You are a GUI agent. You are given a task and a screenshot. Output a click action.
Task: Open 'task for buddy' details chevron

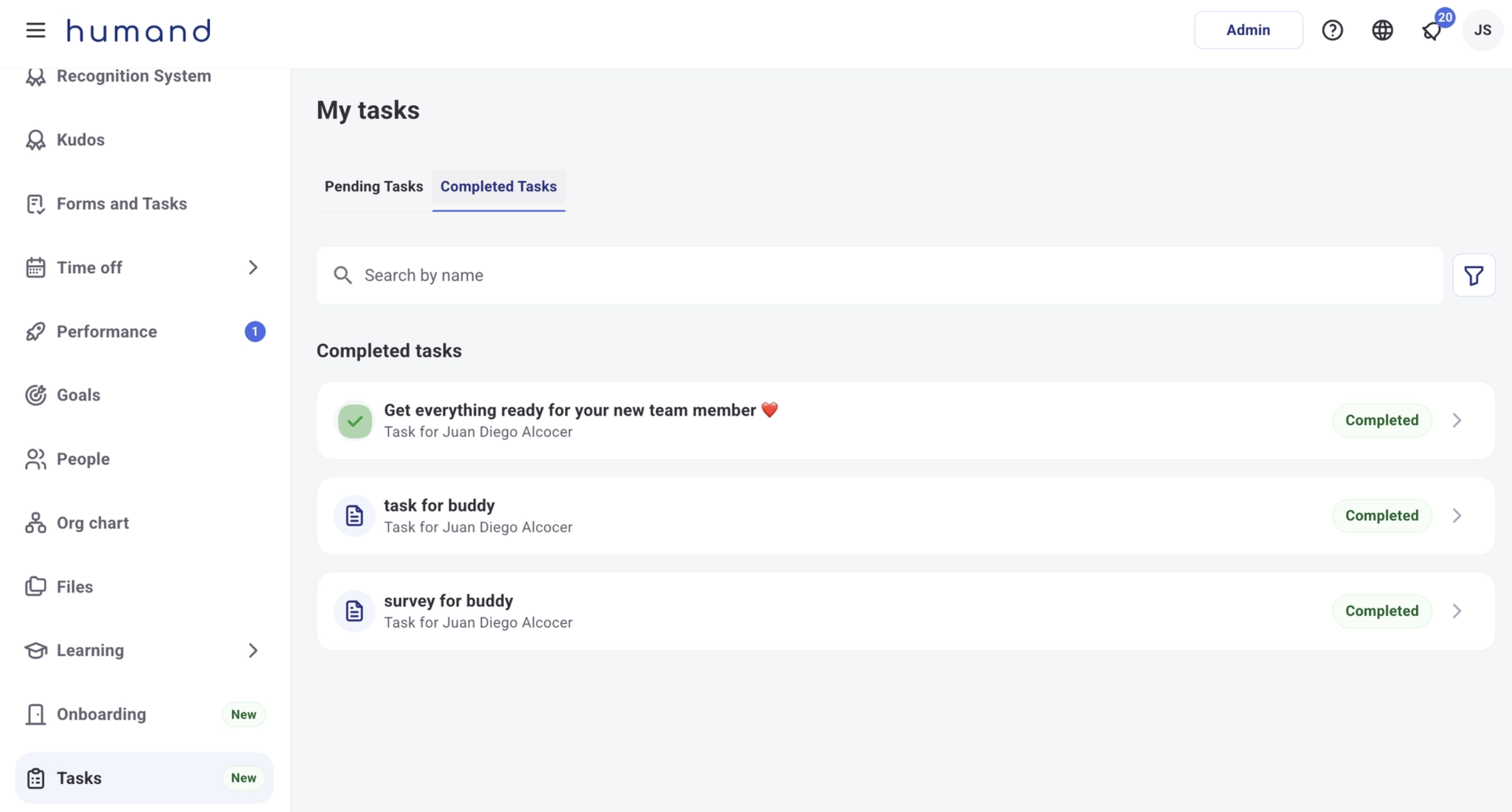(1456, 515)
